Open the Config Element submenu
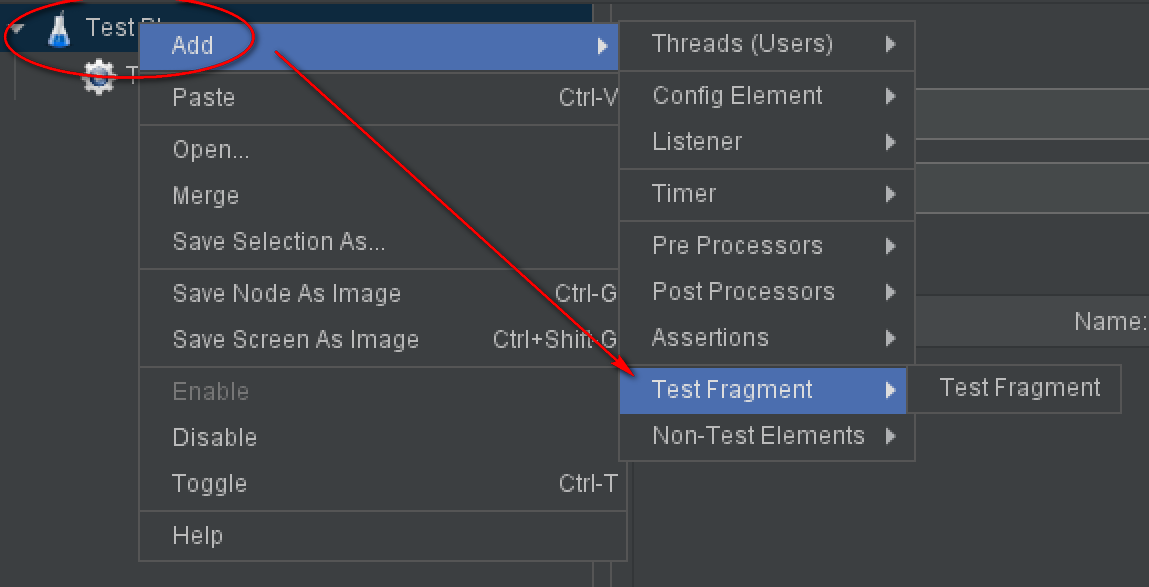Viewport: 1149px width, 587px height. (x=766, y=96)
